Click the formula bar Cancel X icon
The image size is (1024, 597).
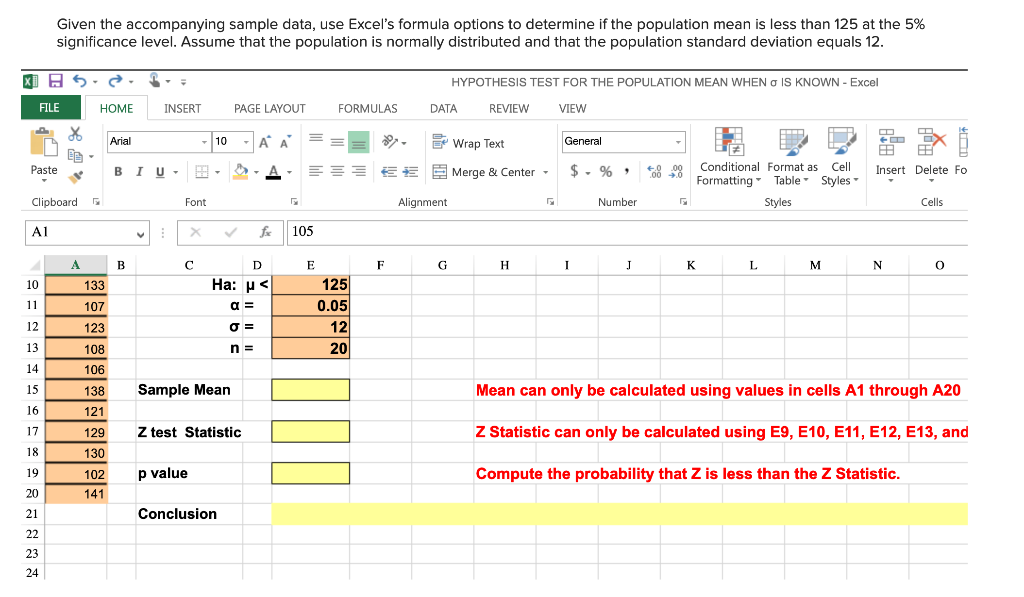tap(195, 232)
